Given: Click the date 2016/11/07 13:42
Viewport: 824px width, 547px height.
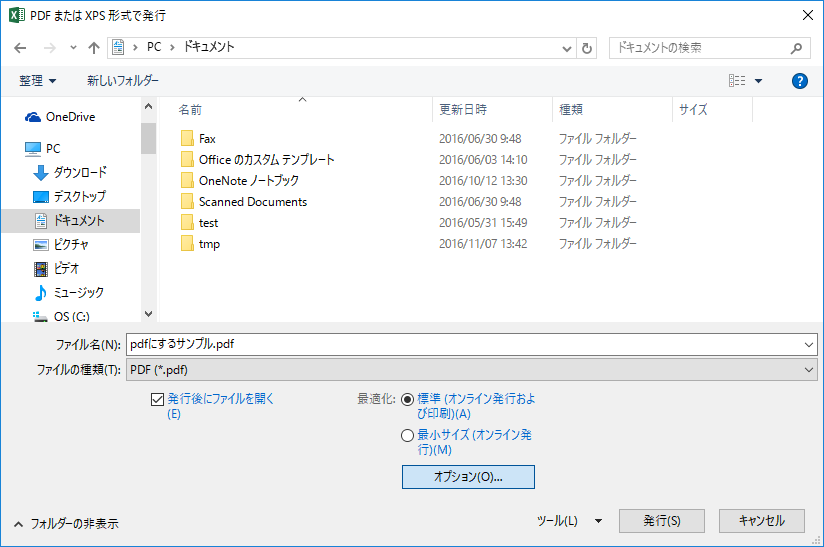Looking at the screenshot, I should [x=483, y=244].
